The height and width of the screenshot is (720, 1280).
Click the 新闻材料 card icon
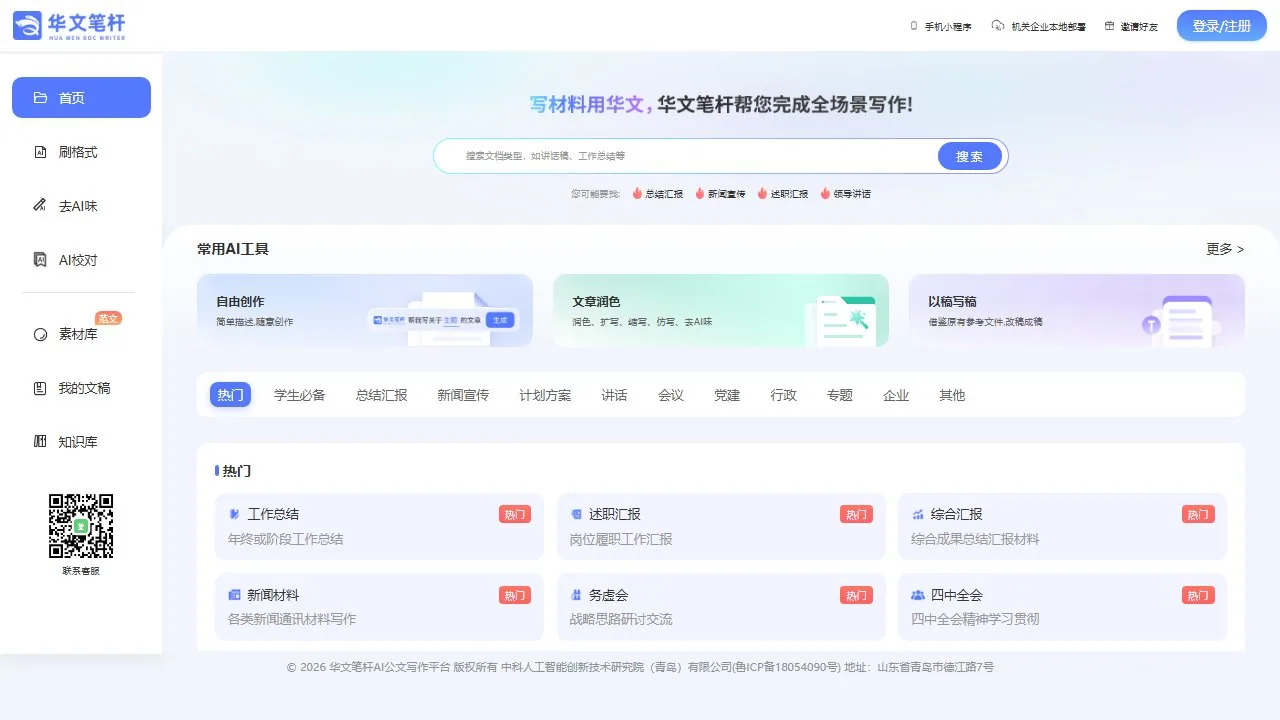(234, 594)
